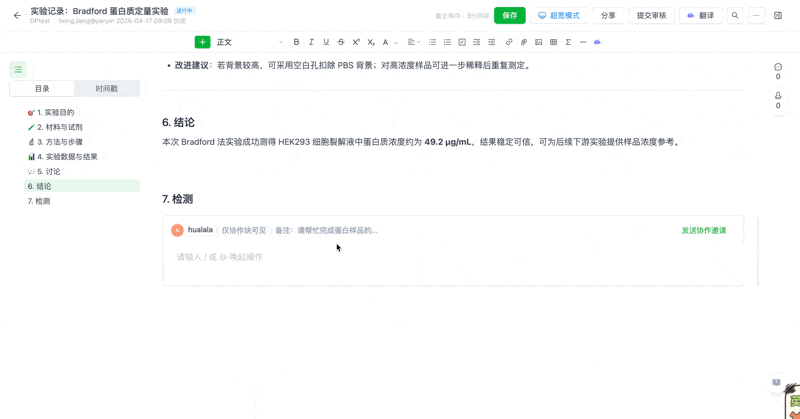Open the more options ellipsis menu

tap(756, 16)
